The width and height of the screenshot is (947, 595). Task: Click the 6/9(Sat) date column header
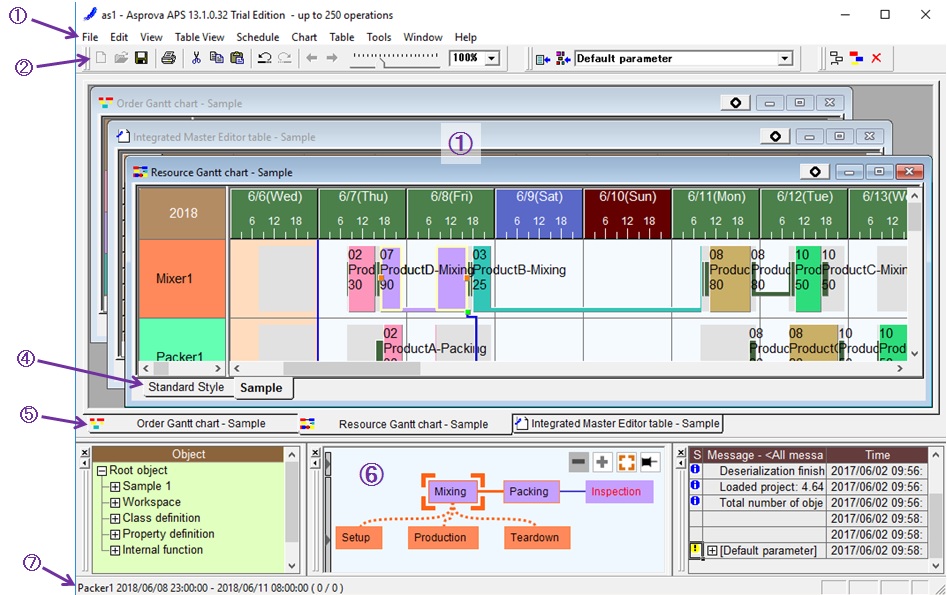click(539, 213)
